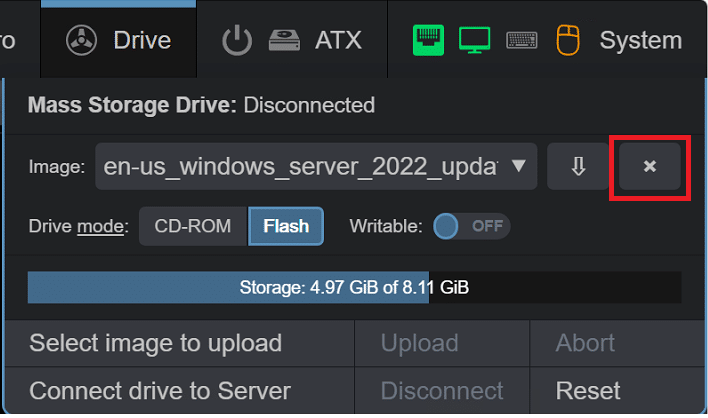Remove image with the X button

650,166
